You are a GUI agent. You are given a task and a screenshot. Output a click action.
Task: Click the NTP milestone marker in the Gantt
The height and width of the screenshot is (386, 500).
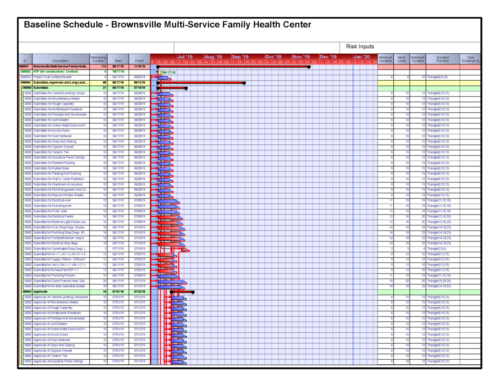(x=160, y=72)
